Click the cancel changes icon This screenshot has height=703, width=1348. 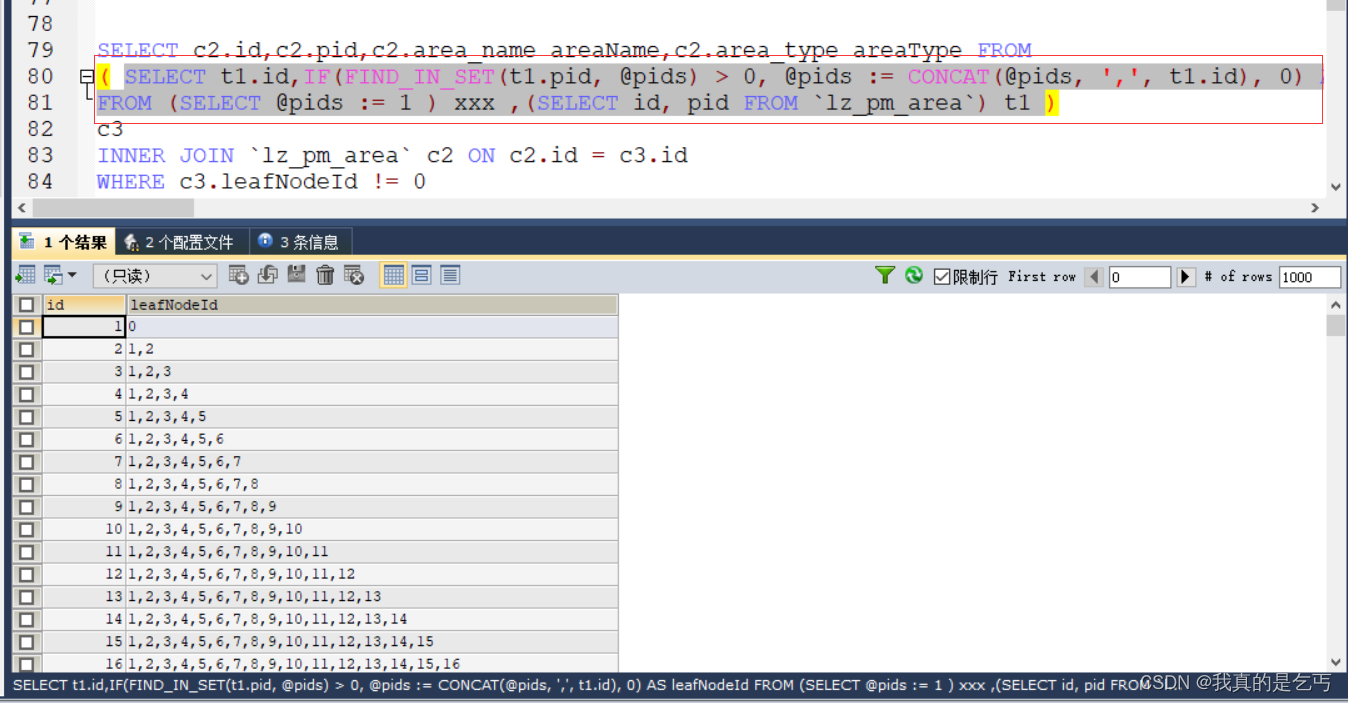(x=354, y=275)
